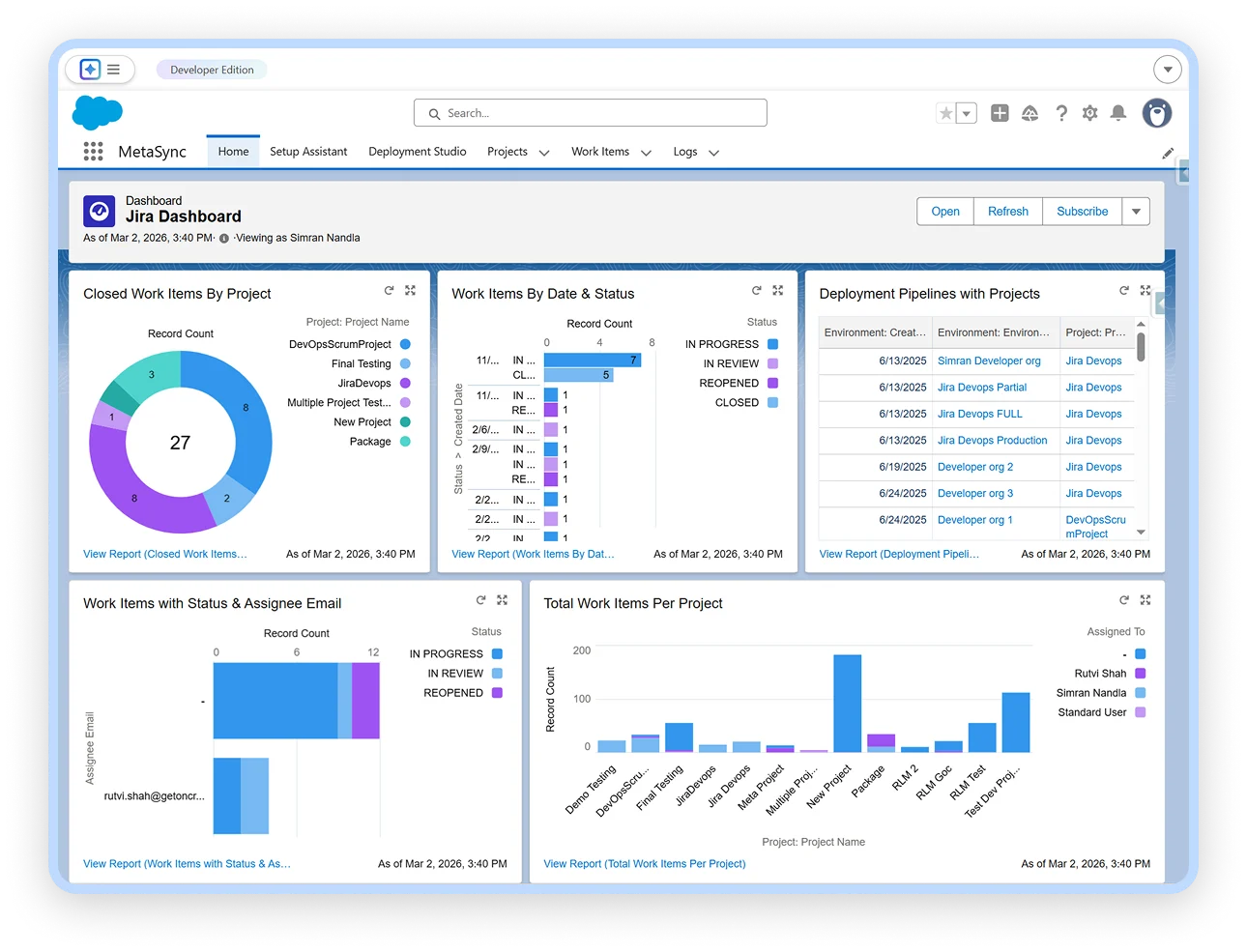Screen dimensions: 1247x952
Task: Click the IN PROGRESS legend color swatch
Action: click(x=772, y=344)
